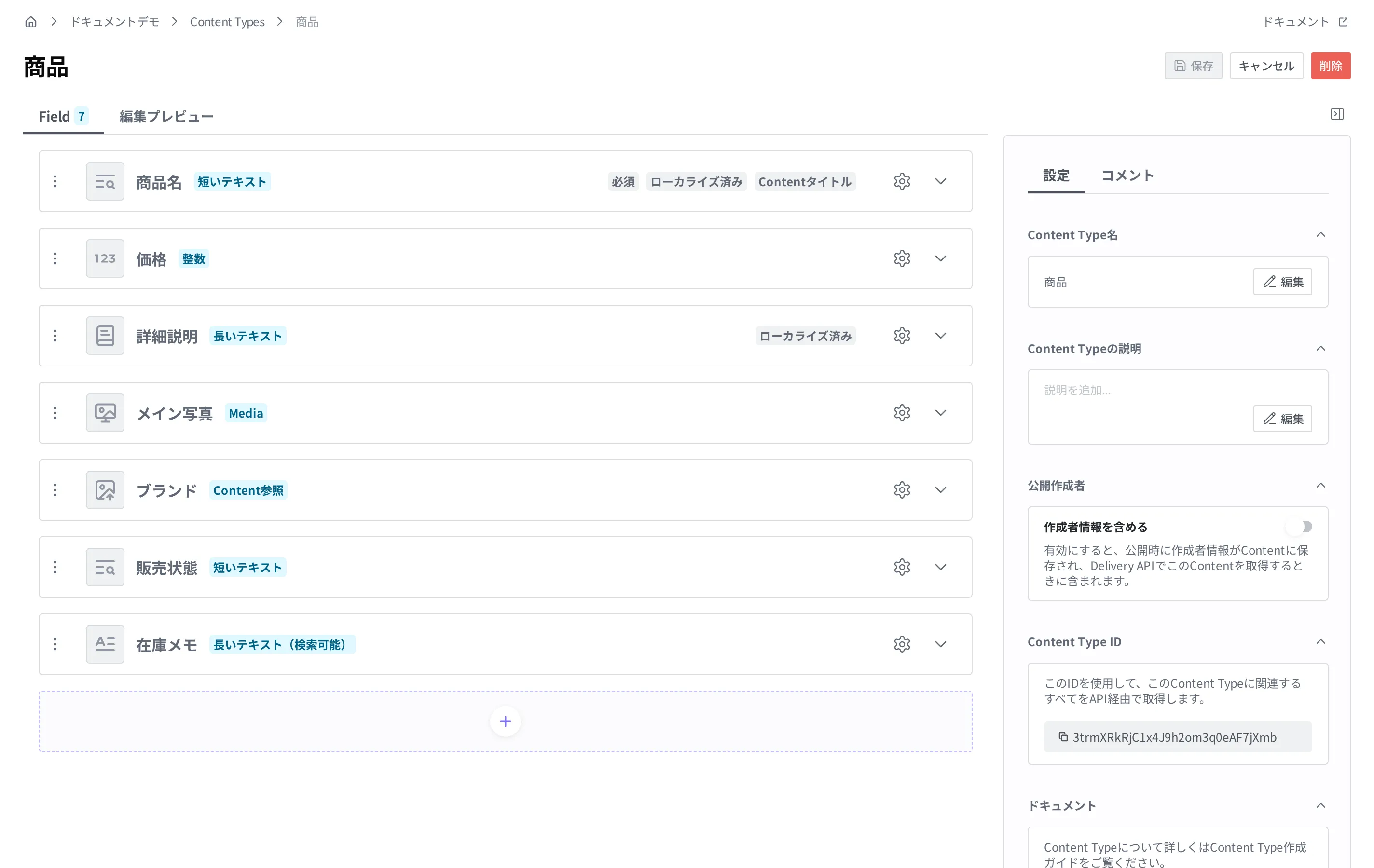Collapse the ドキュメント sidebar section
This screenshot has height=868, width=1374.
(x=1320, y=805)
